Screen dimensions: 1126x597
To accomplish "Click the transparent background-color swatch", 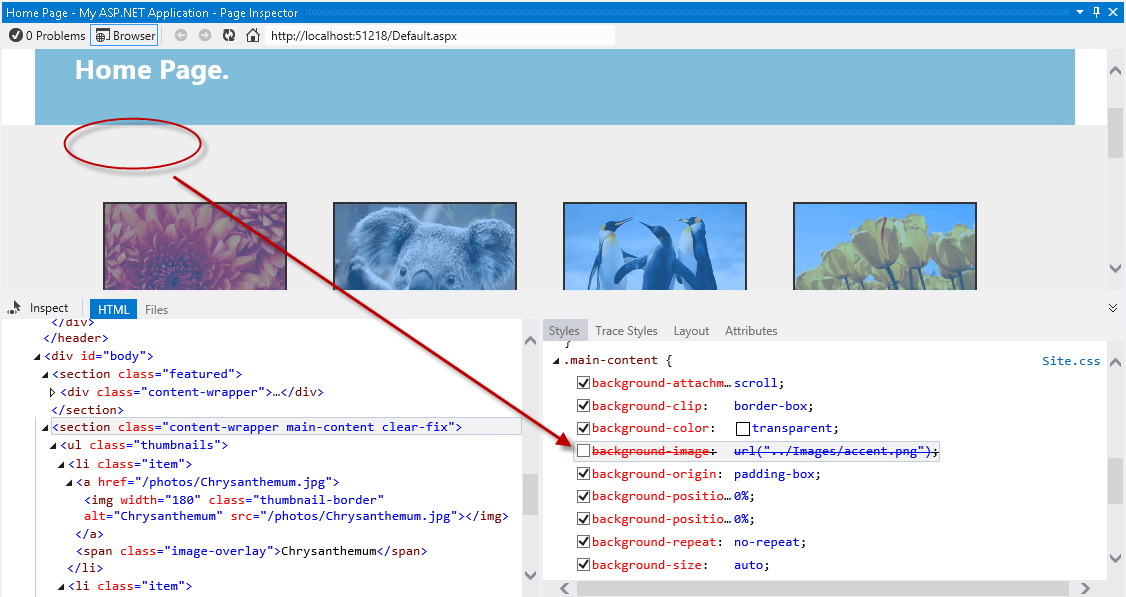I will [741, 427].
